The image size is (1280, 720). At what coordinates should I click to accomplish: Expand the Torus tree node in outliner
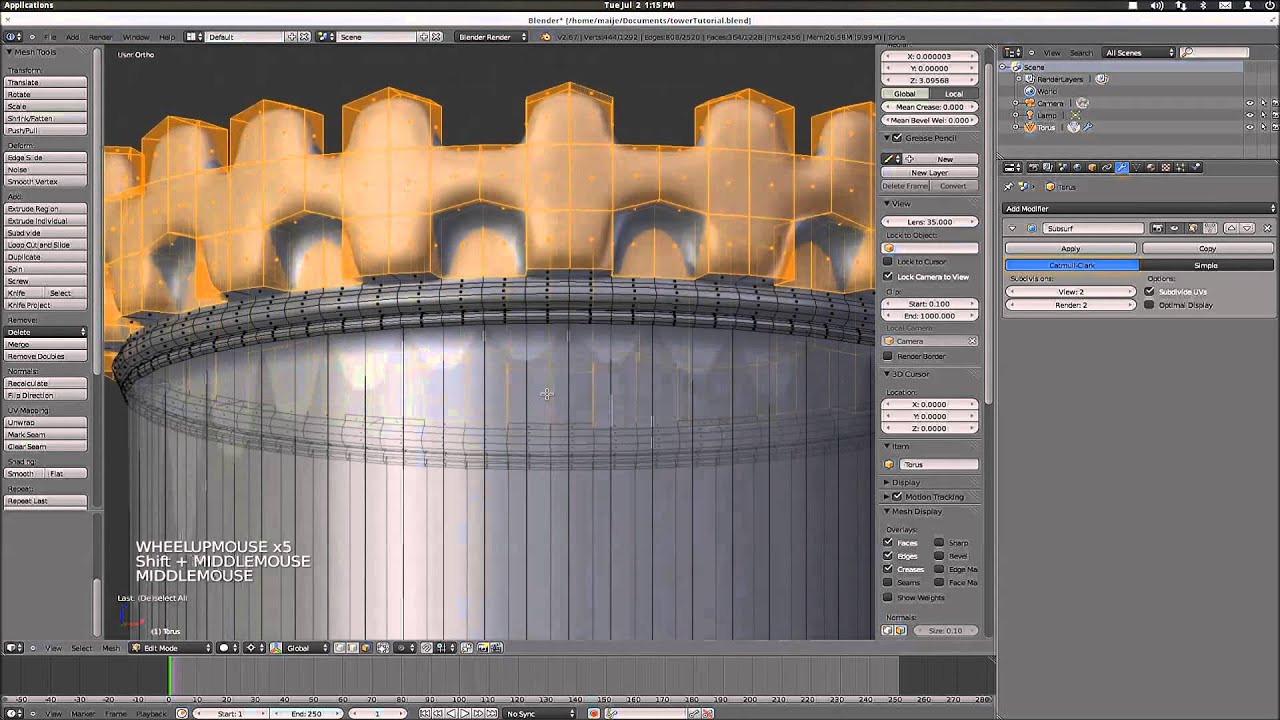pyautogui.click(x=1016, y=127)
